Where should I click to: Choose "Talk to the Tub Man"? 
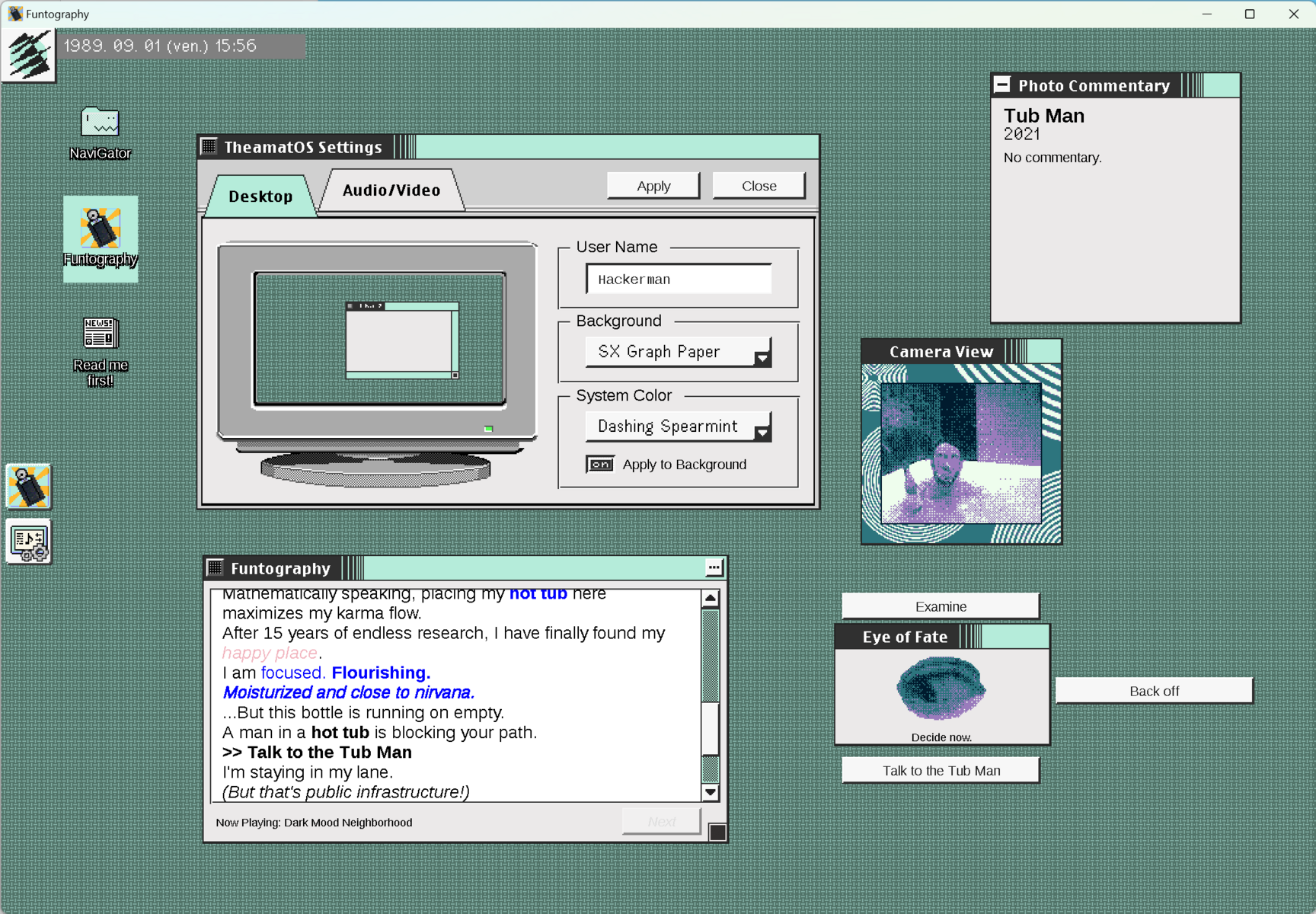(941, 770)
